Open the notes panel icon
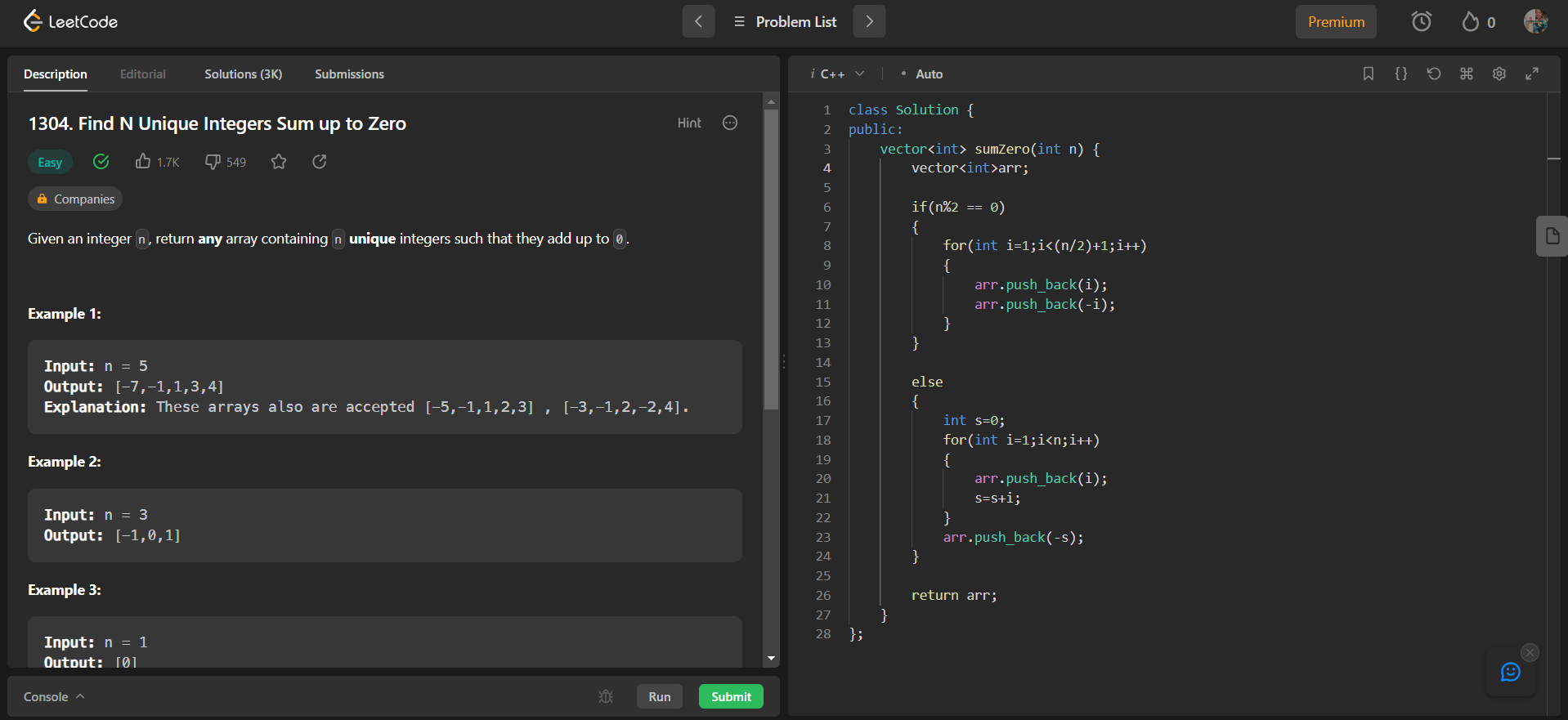Viewport: 1568px width, 720px height. (x=1552, y=236)
